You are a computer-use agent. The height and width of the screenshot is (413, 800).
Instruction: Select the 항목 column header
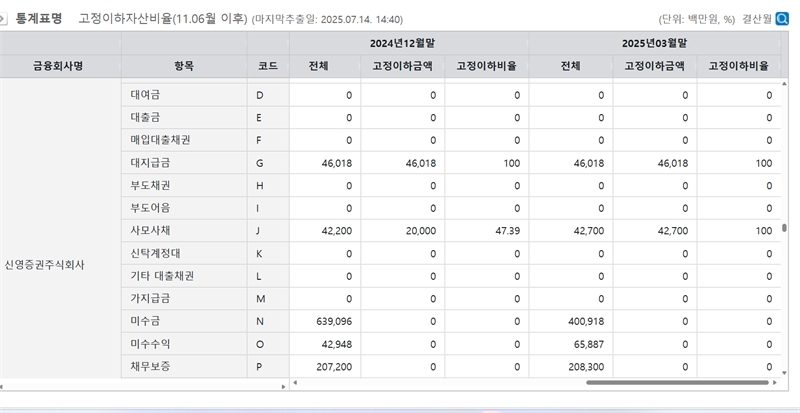coord(184,66)
